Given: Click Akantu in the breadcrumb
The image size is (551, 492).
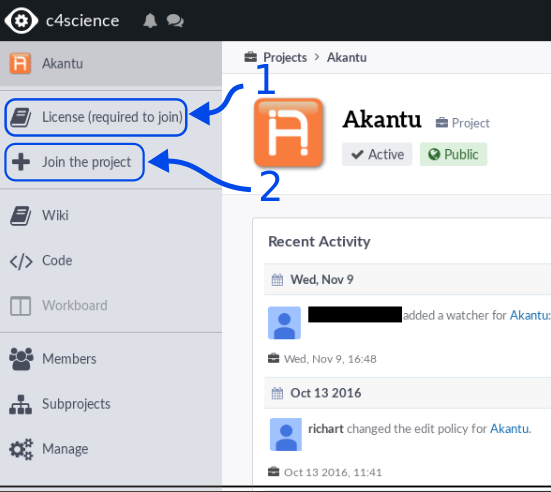Looking at the screenshot, I should 347,57.
